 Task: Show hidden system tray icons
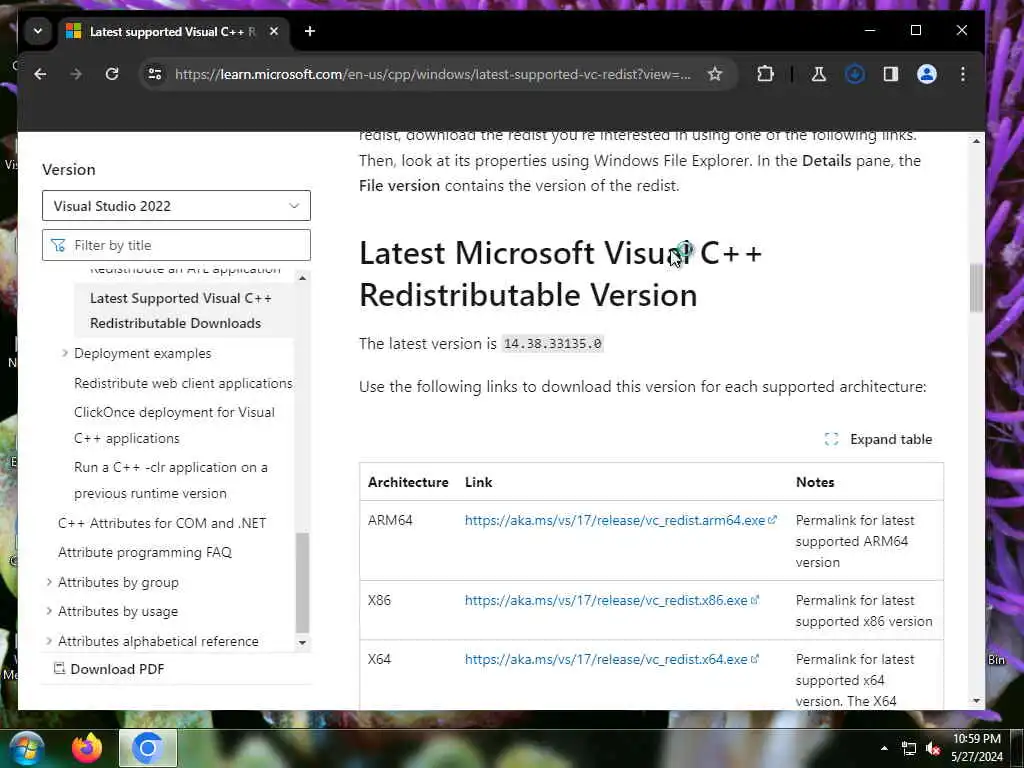(884, 748)
